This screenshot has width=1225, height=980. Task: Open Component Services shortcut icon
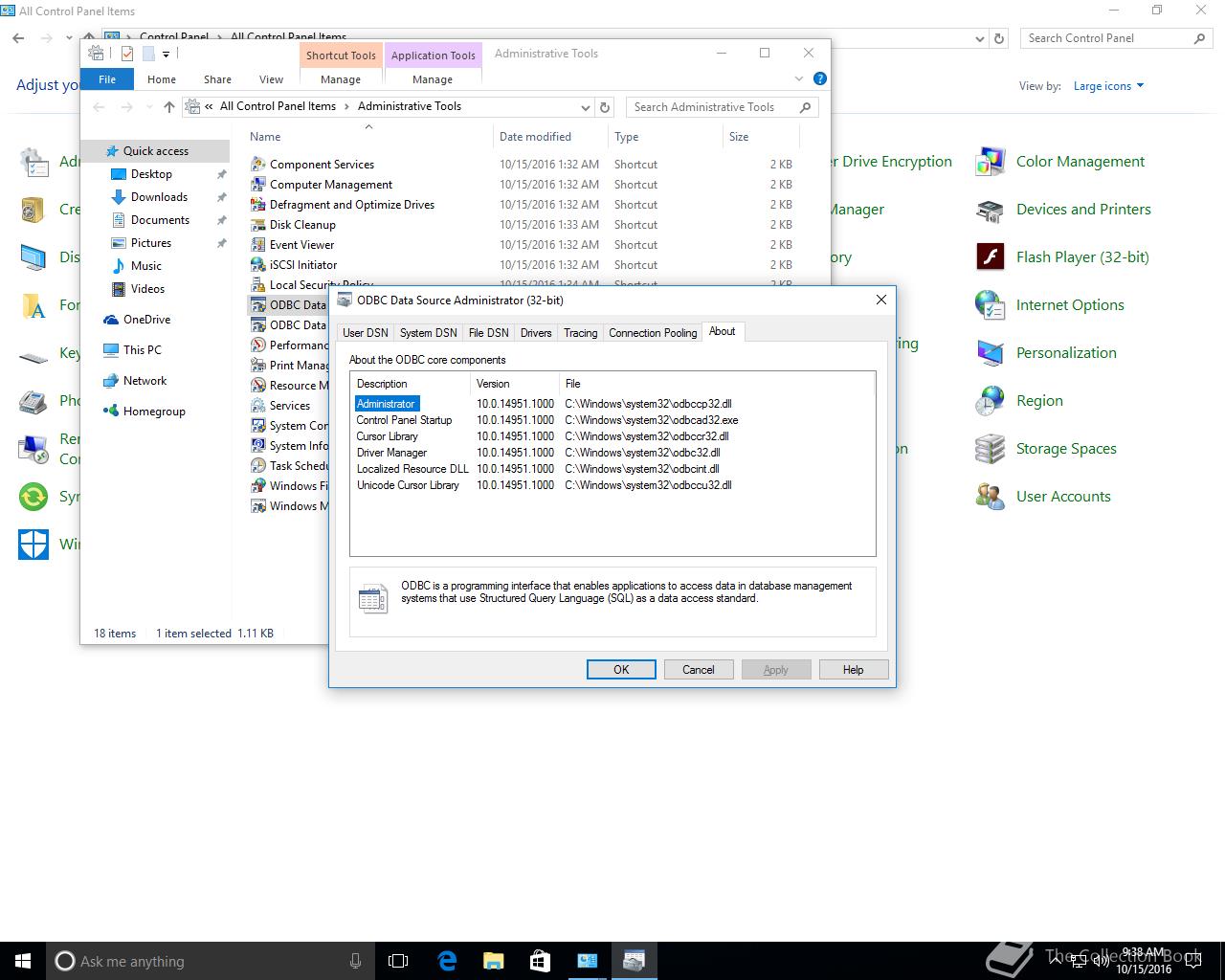click(x=257, y=164)
